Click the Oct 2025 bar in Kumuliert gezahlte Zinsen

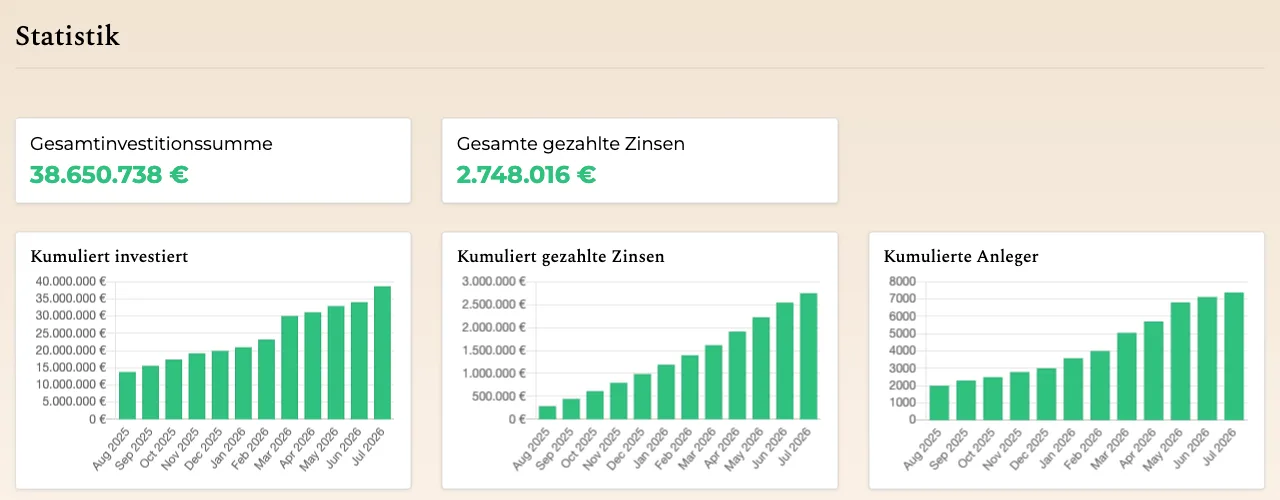pos(595,405)
